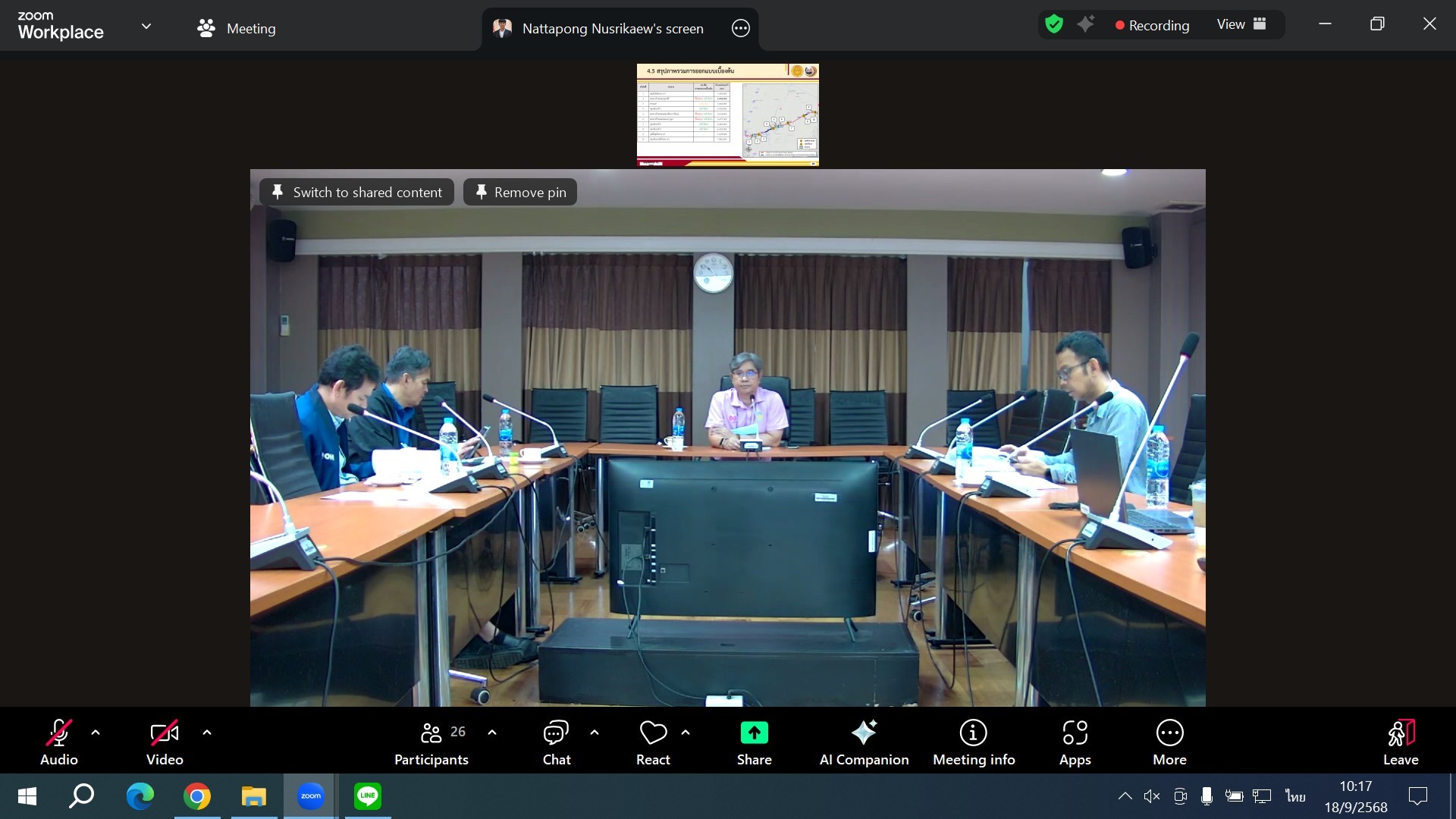Open the Meeting info icon
Screen dimensions: 1456x819
tap(973, 733)
